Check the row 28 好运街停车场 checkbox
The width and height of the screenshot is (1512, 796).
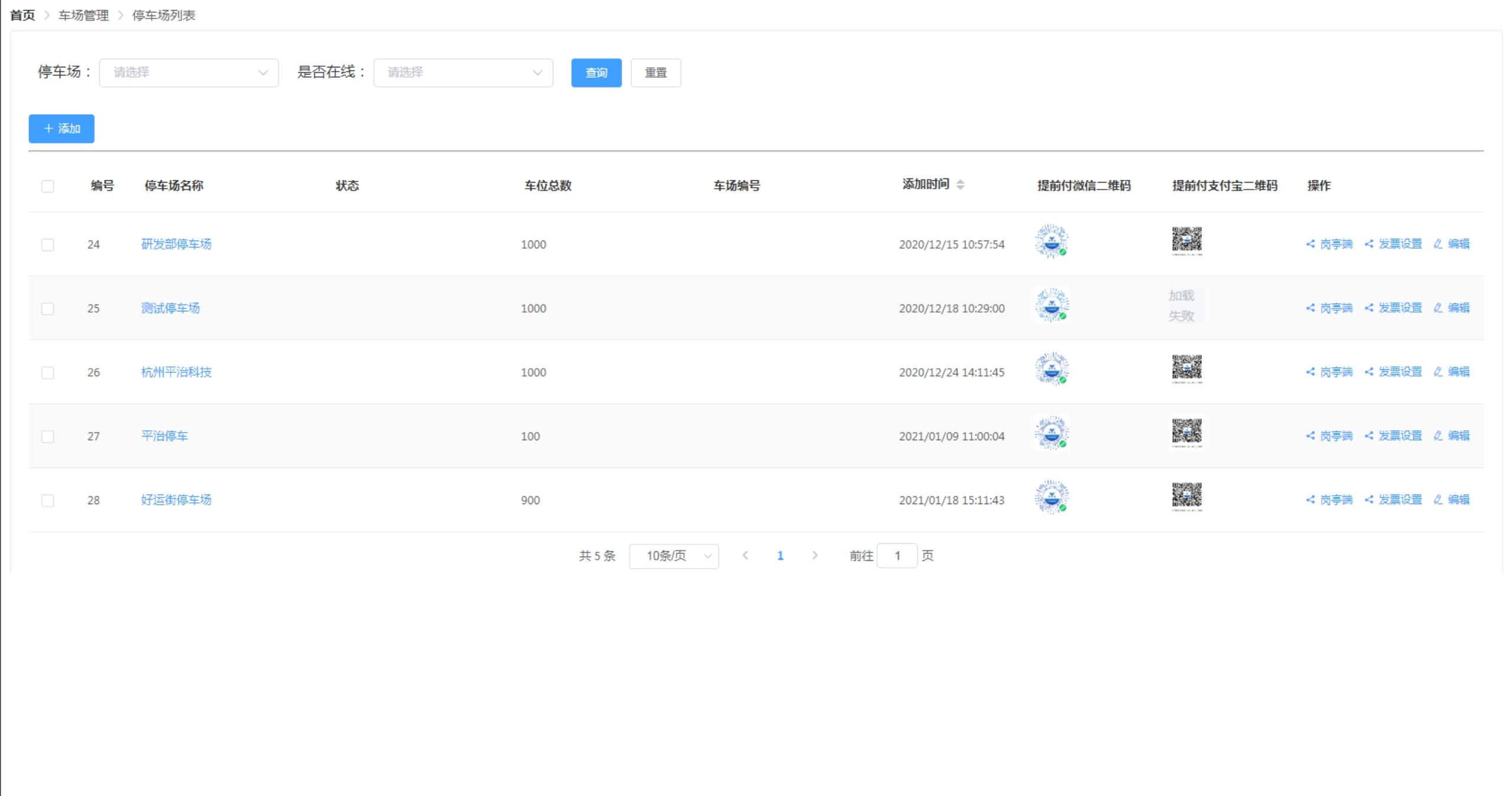pos(48,501)
